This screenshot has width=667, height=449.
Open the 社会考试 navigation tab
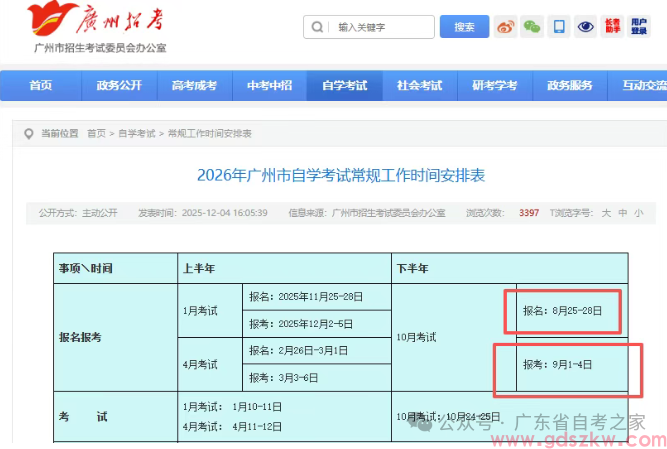pos(419,85)
